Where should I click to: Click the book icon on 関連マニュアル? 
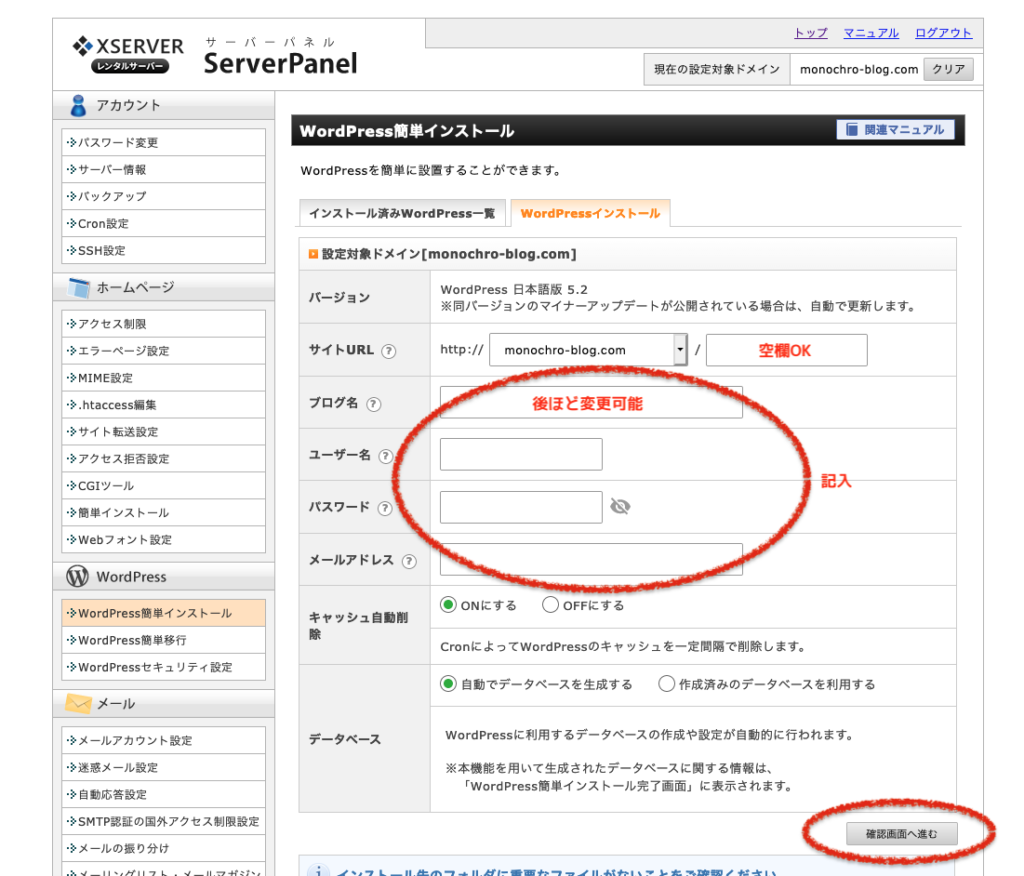pyautogui.click(x=852, y=129)
